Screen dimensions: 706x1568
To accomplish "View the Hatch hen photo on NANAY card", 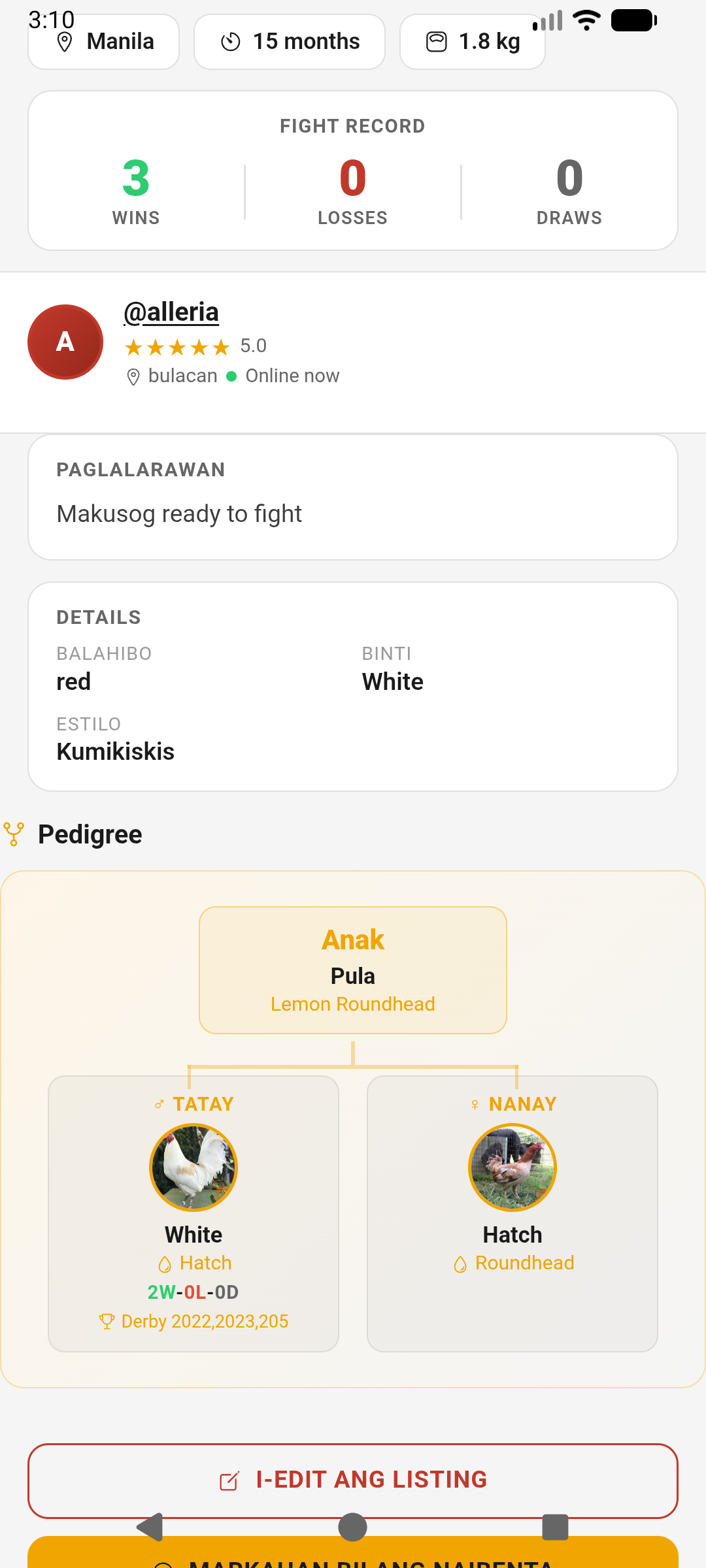I will tap(512, 1167).
